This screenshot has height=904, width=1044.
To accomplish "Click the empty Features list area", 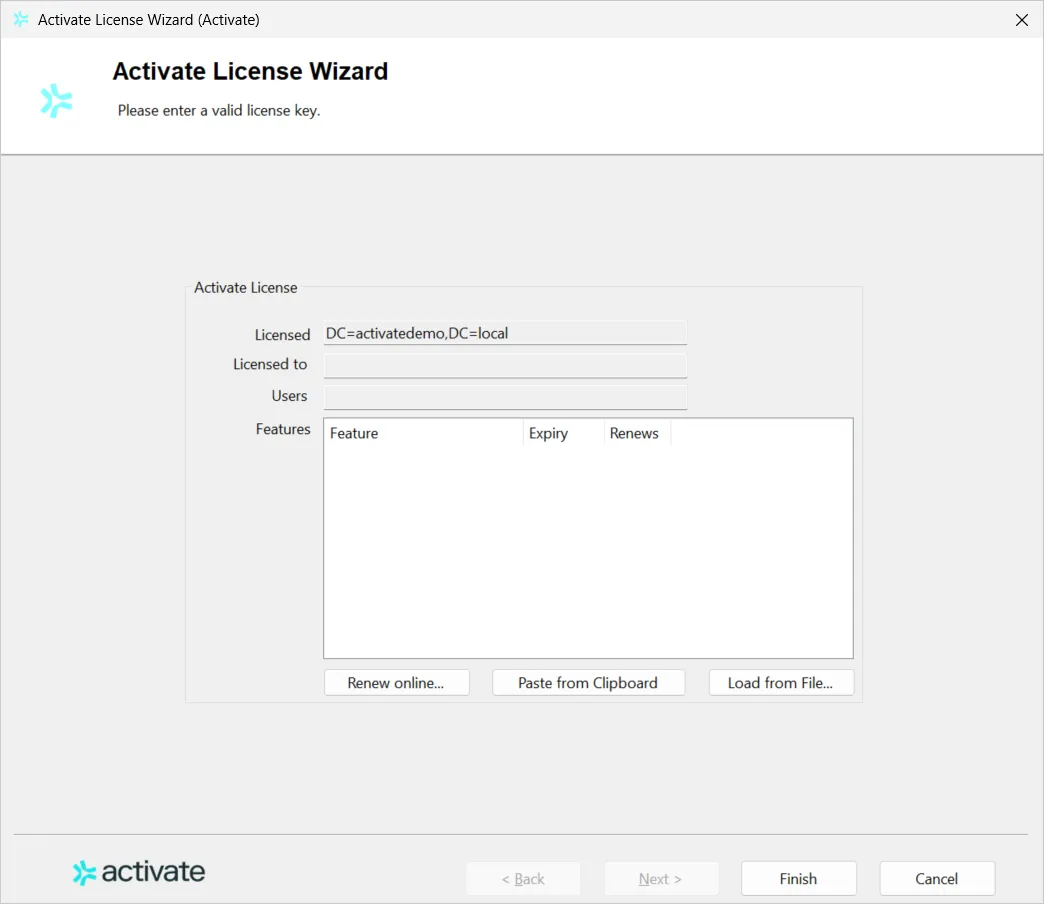I will pos(588,551).
